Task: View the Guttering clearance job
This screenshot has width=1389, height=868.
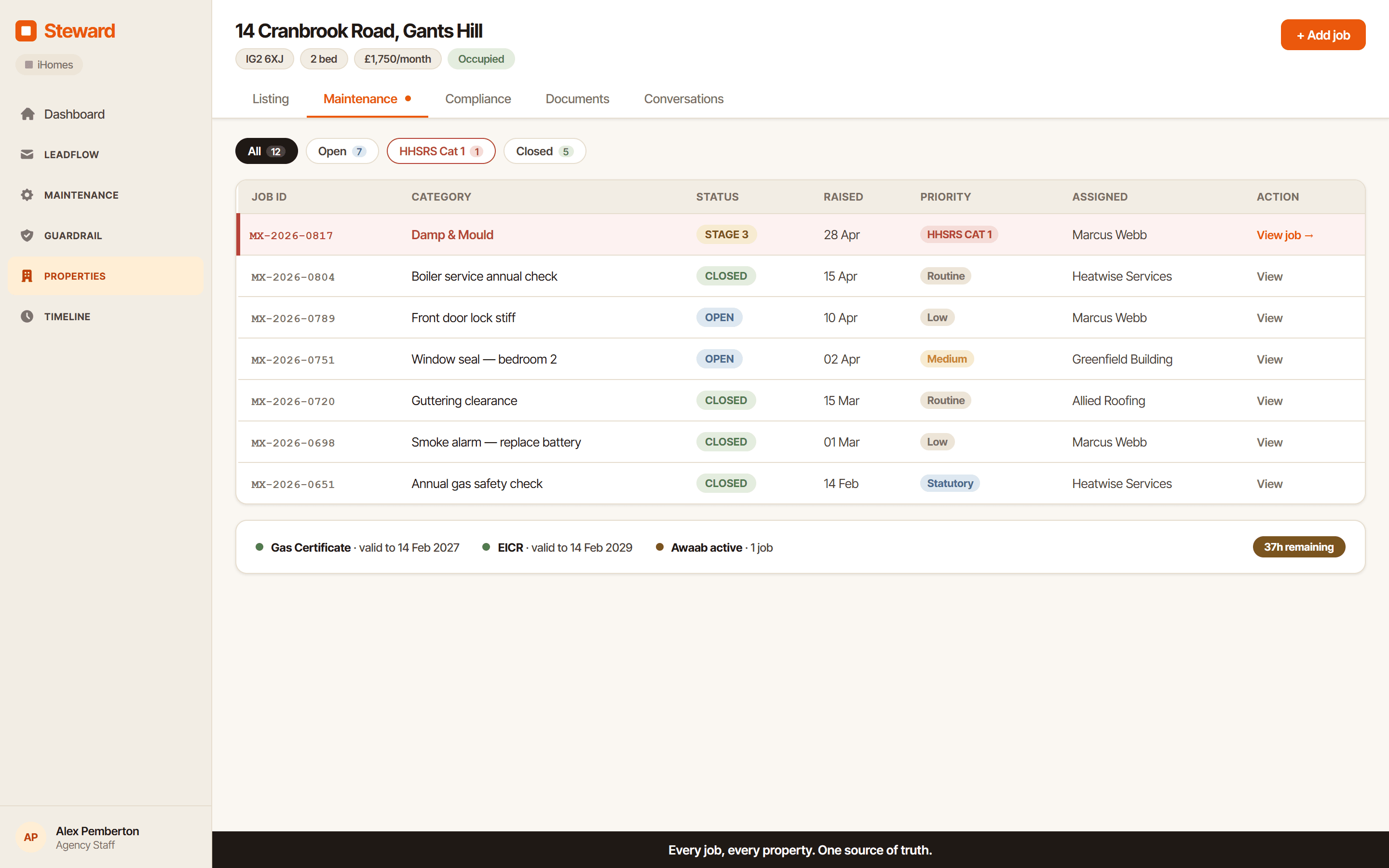Action: click(1269, 401)
